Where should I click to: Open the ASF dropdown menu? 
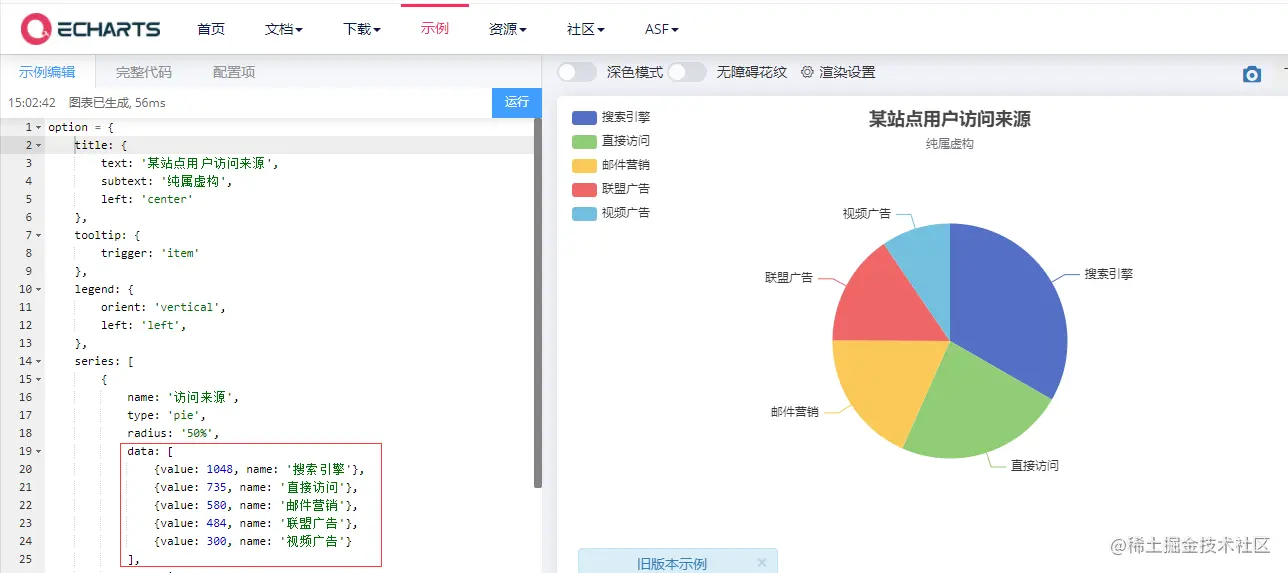(662, 29)
